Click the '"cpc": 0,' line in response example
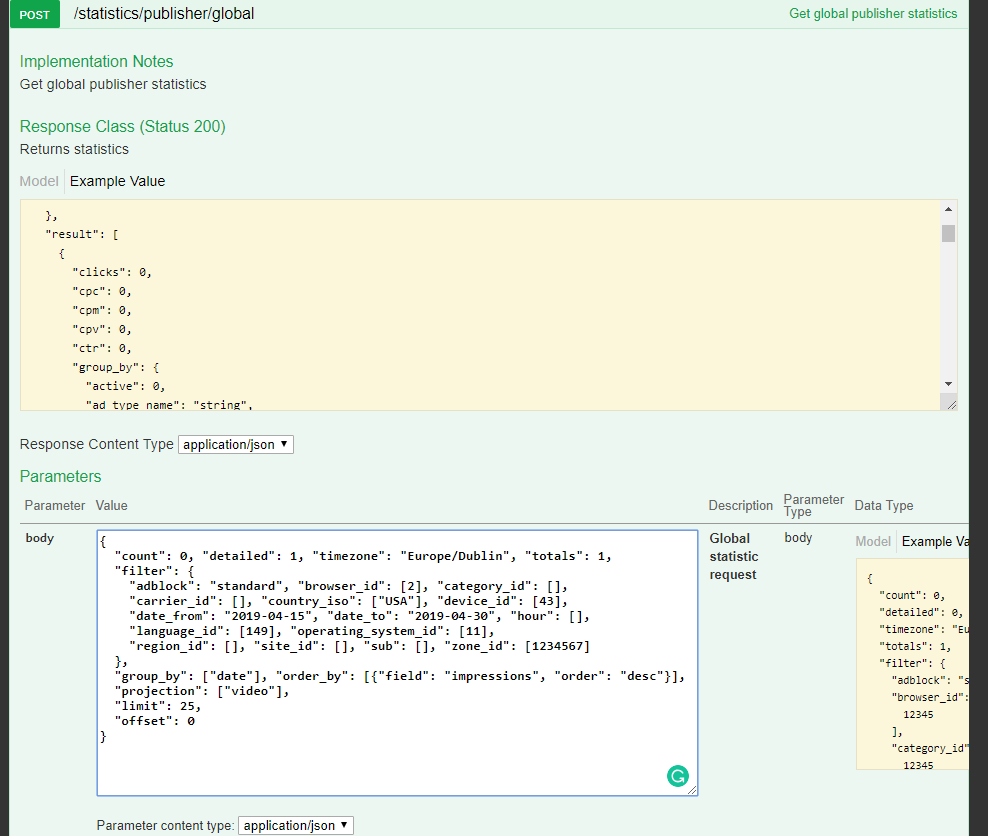 click(x=102, y=291)
